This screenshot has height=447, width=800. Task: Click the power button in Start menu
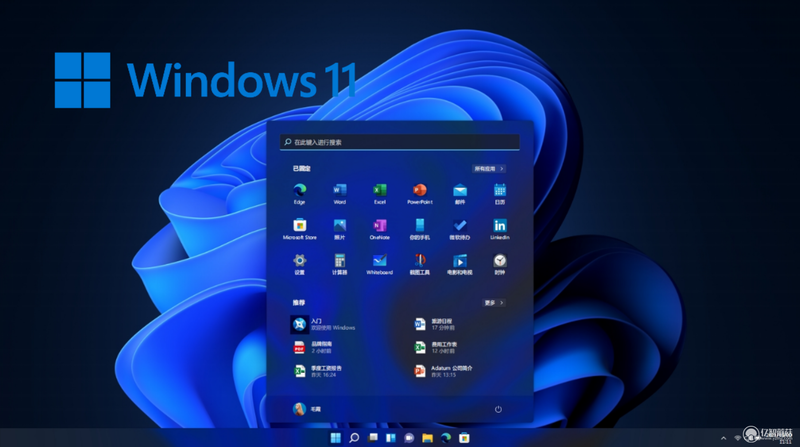click(498, 409)
